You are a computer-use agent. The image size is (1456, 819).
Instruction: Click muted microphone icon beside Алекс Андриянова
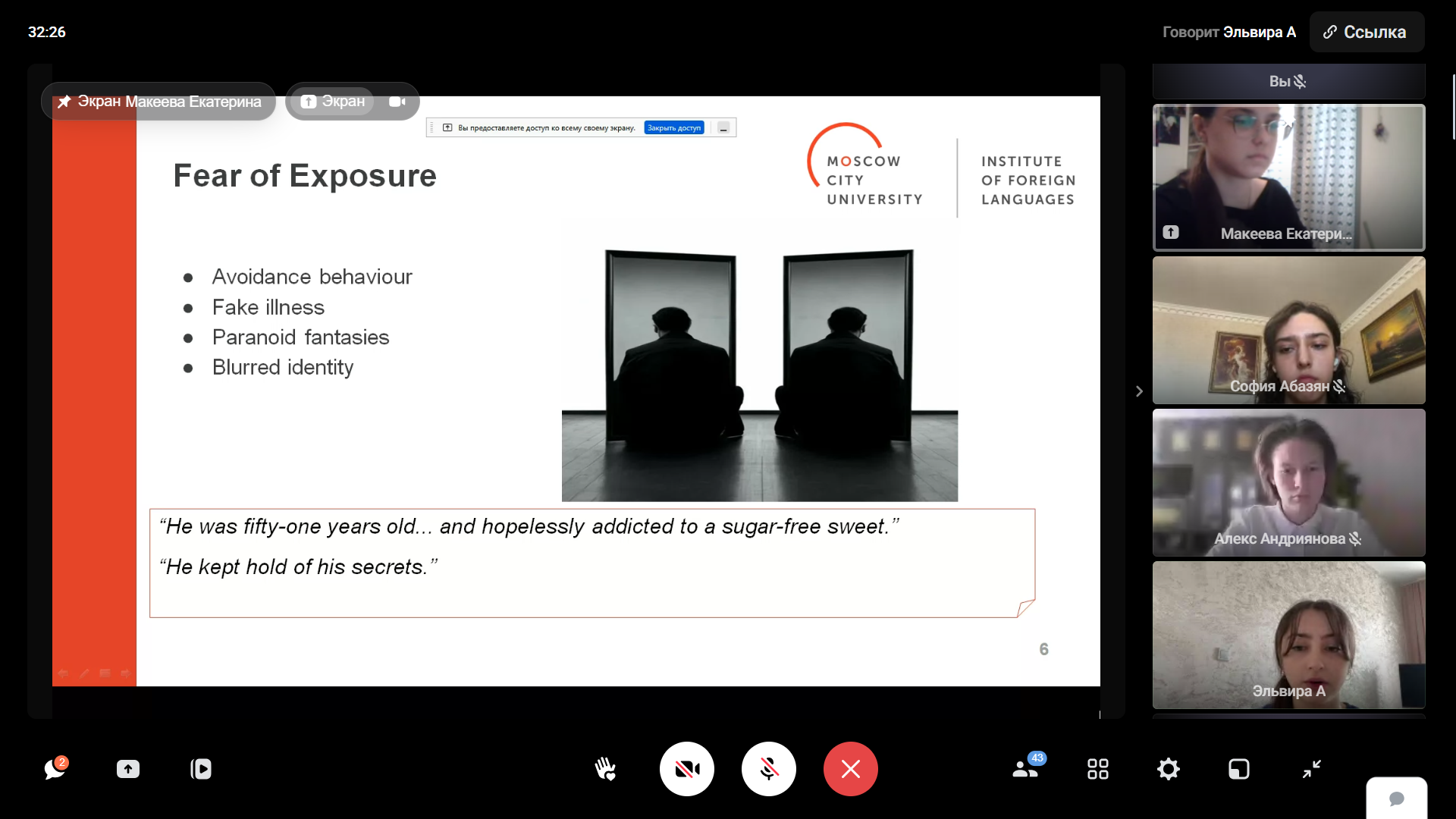[1355, 538]
